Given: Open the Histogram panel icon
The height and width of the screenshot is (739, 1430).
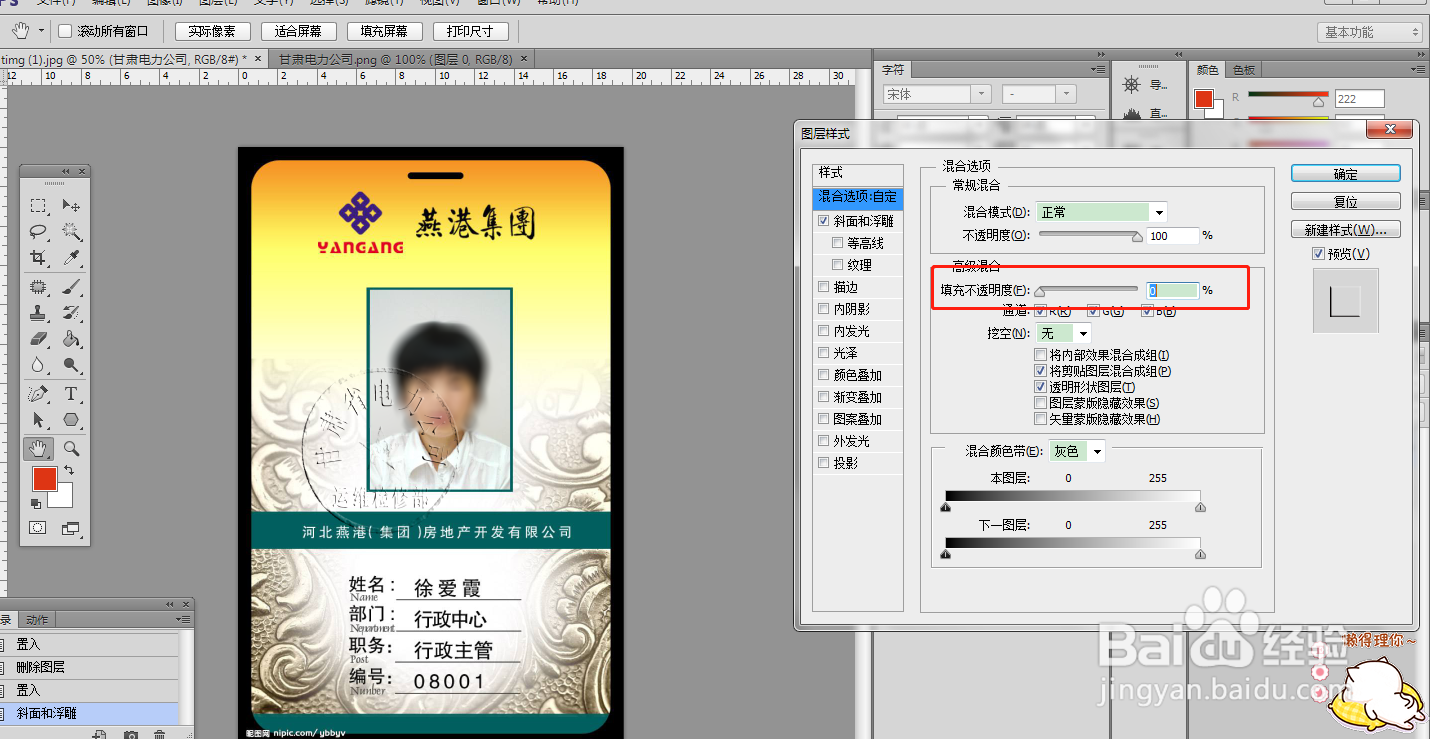Looking at the screenshot, I should [x=1132, y=114].
